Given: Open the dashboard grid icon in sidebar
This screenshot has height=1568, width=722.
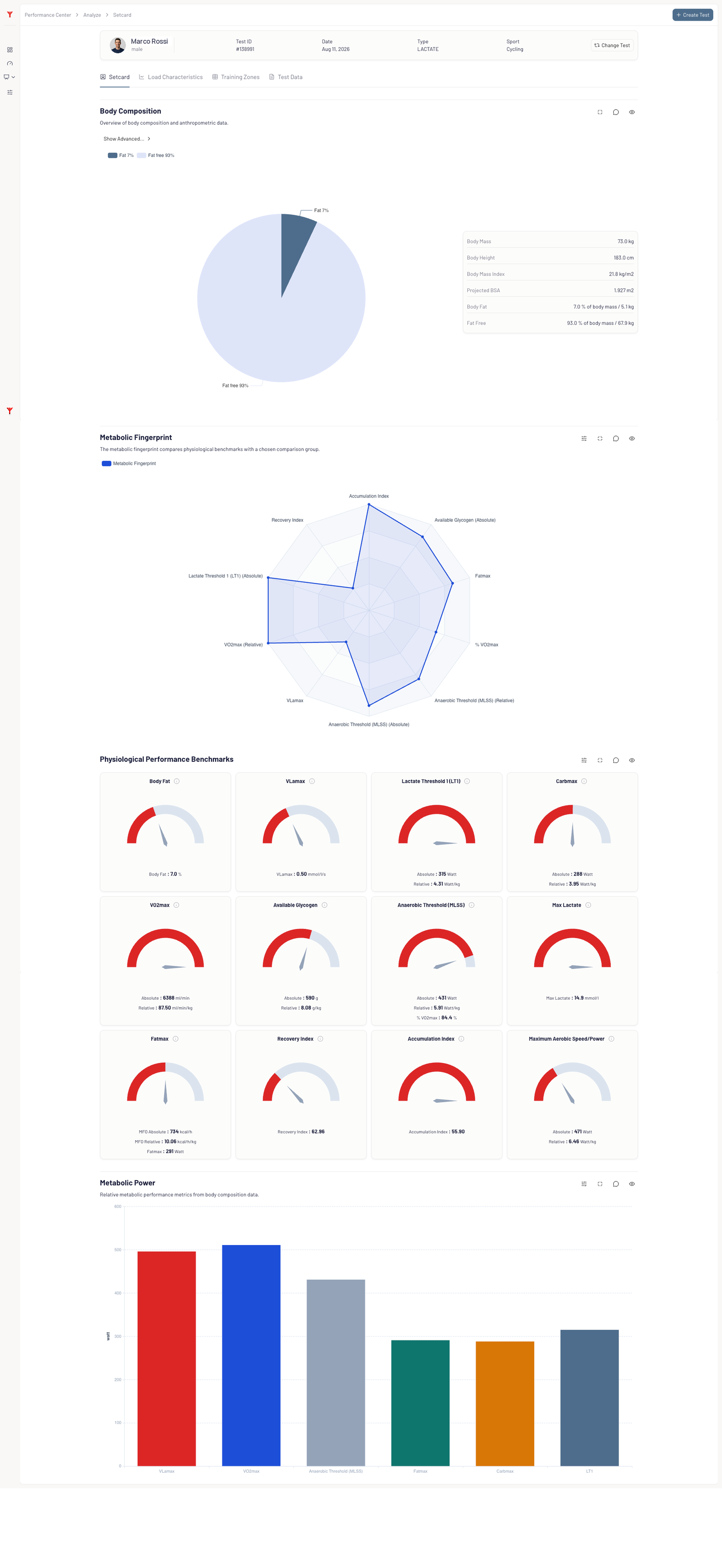Looking at the screenshot, I should pyautogui.click(x=10, y=50).
